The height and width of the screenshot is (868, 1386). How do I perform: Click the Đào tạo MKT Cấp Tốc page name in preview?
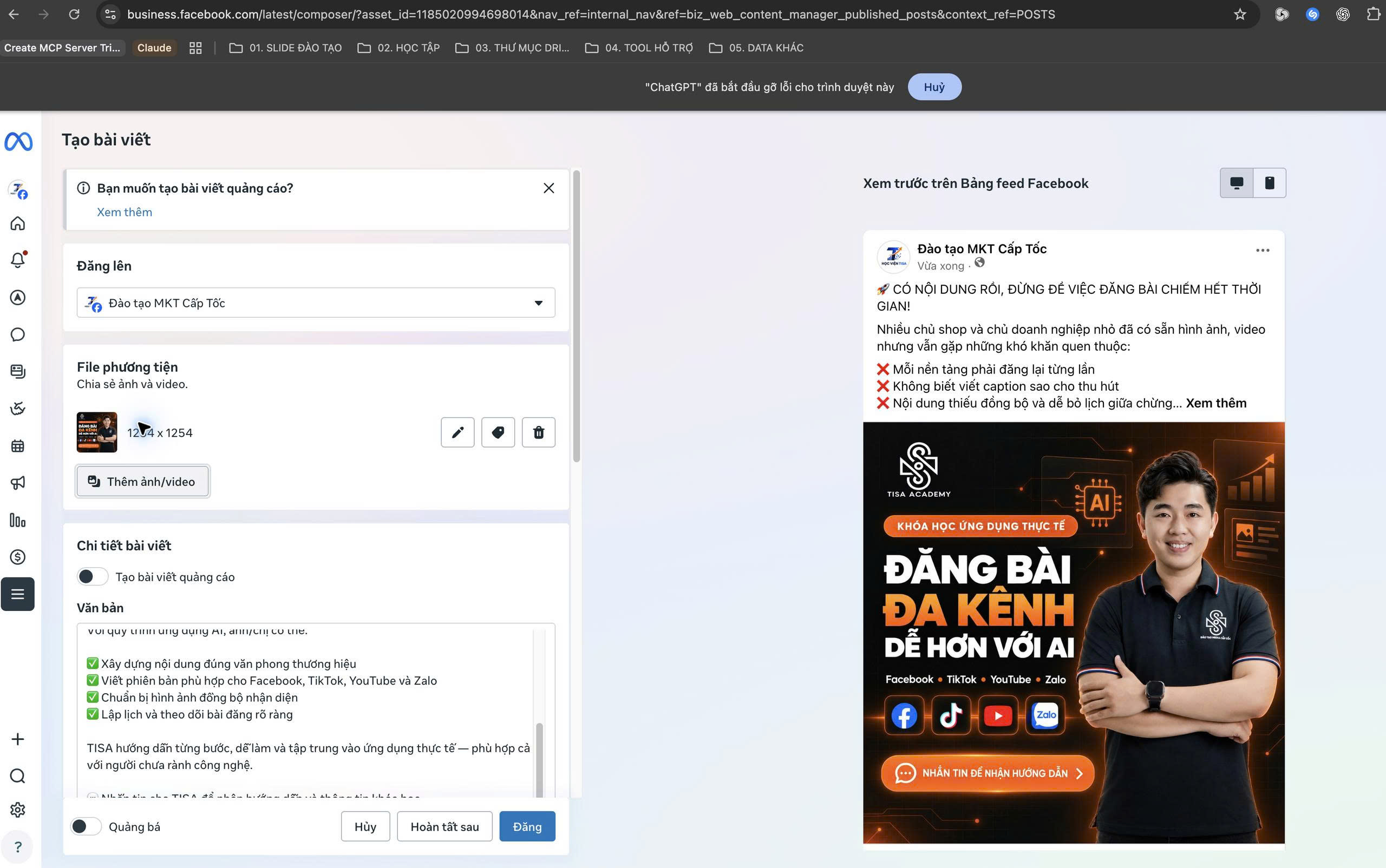pyautogui.click(x=982, y=248)
